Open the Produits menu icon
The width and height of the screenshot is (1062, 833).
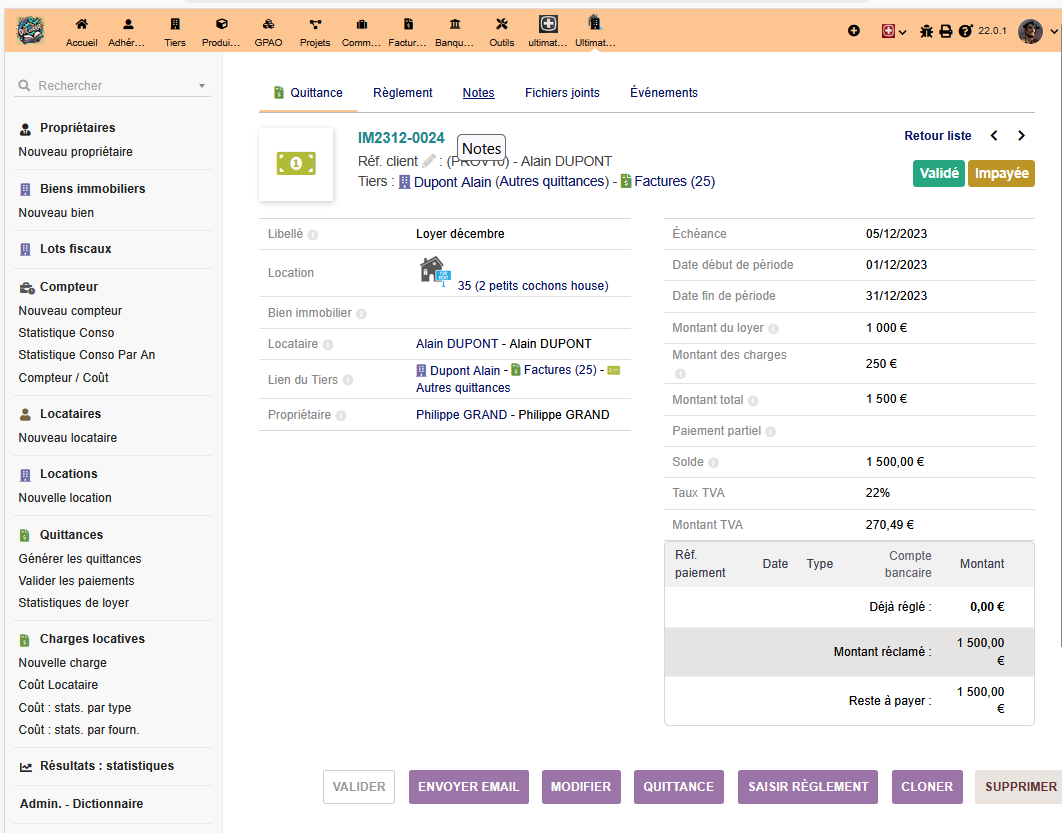(221, 31)
